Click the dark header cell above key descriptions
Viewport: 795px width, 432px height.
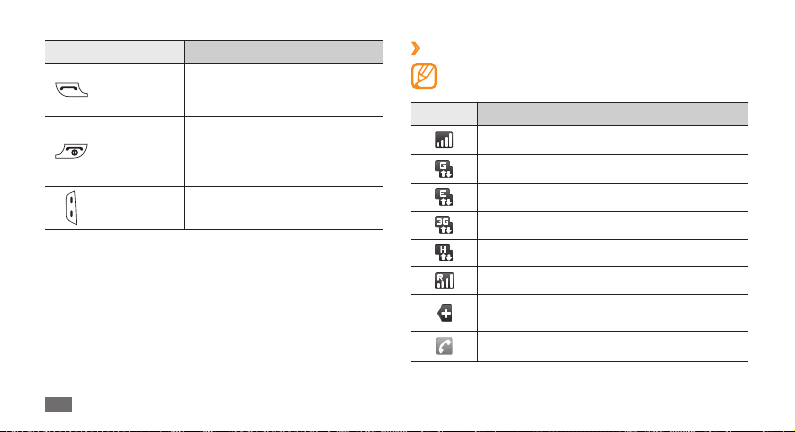(x=283, y=52)
